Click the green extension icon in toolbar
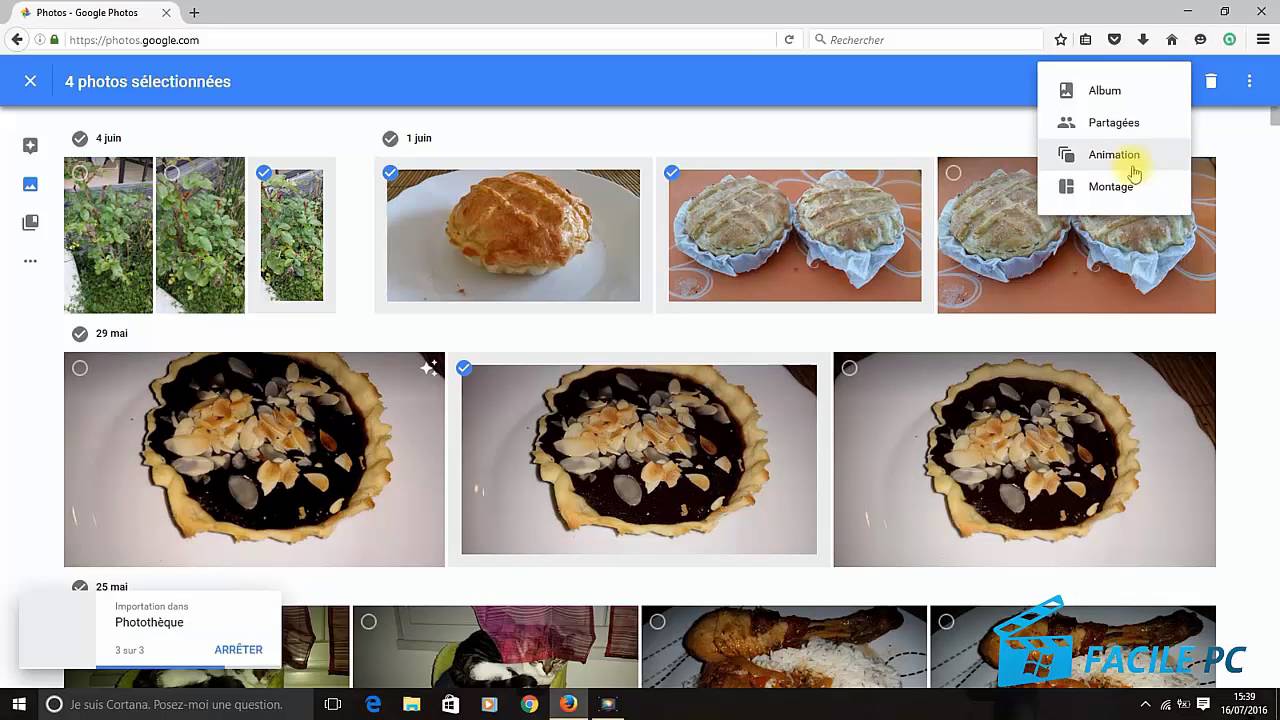1280x720 pixels. [x=1230, y=40]
